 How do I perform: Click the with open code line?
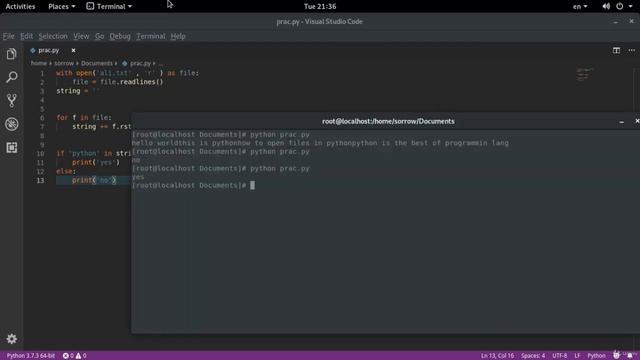(x=128, y=73)
